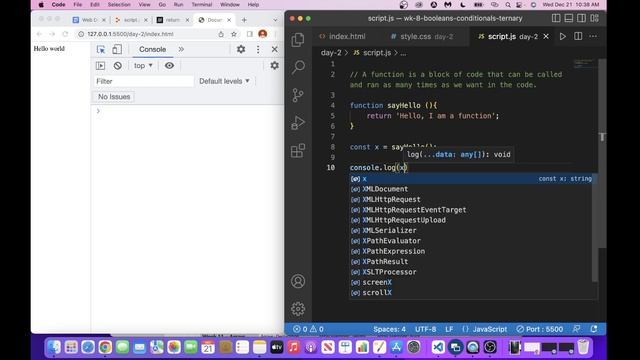This screenshot has height=360, width=640.
Task: Open notifications bell in the status bar
Action: pyautogui.click(x=594, y=329)
